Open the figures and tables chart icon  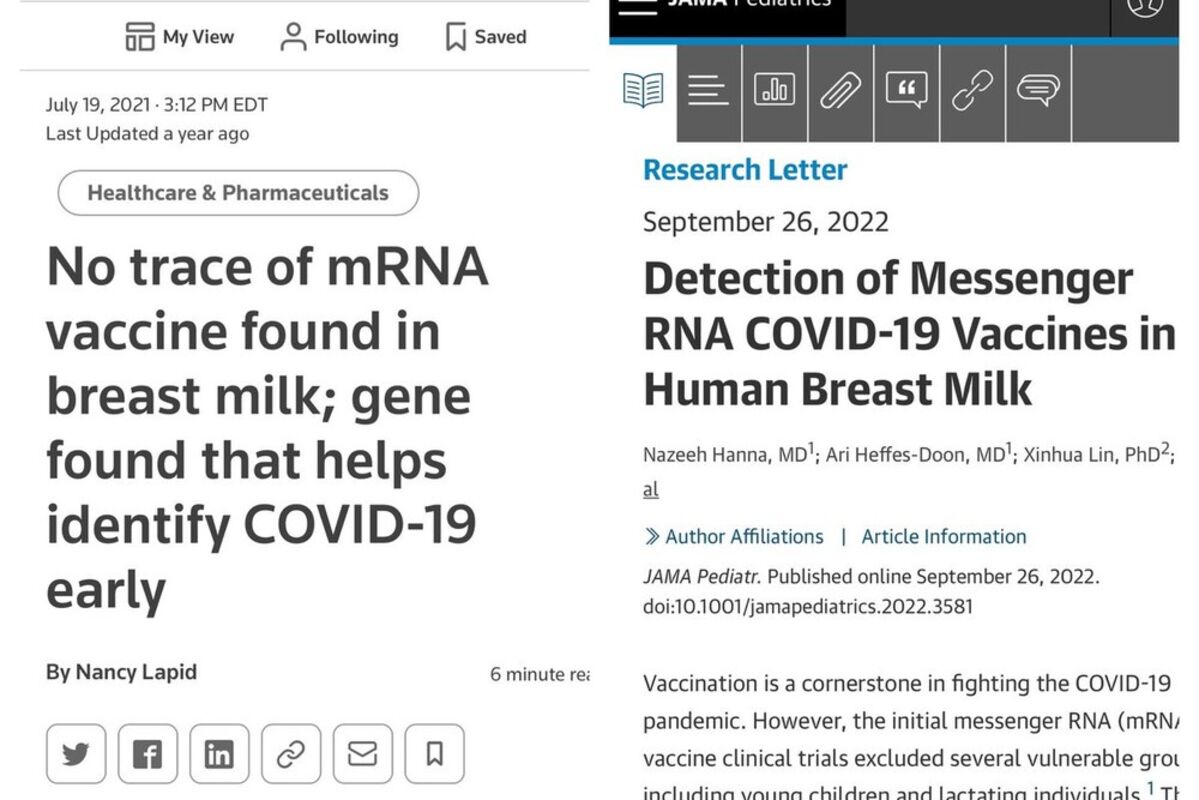click(775, 92)
